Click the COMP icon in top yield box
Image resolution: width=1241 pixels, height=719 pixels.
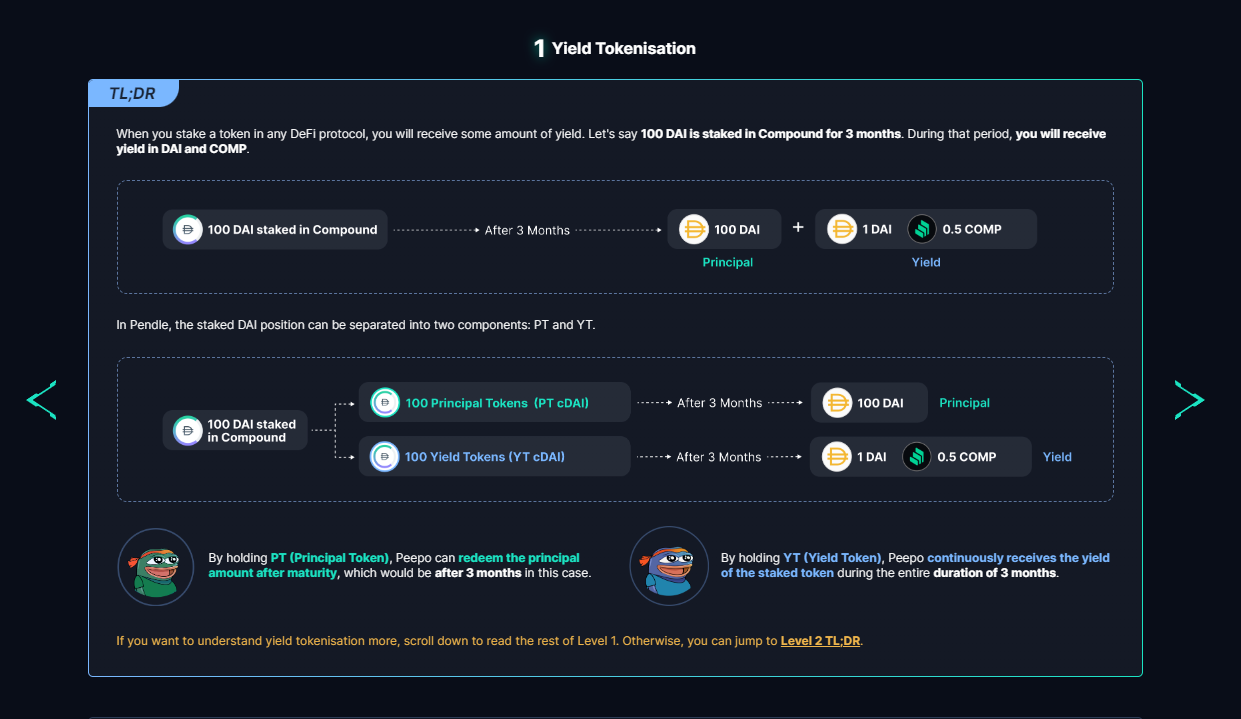pyautogui.click(x=921, y=230)
